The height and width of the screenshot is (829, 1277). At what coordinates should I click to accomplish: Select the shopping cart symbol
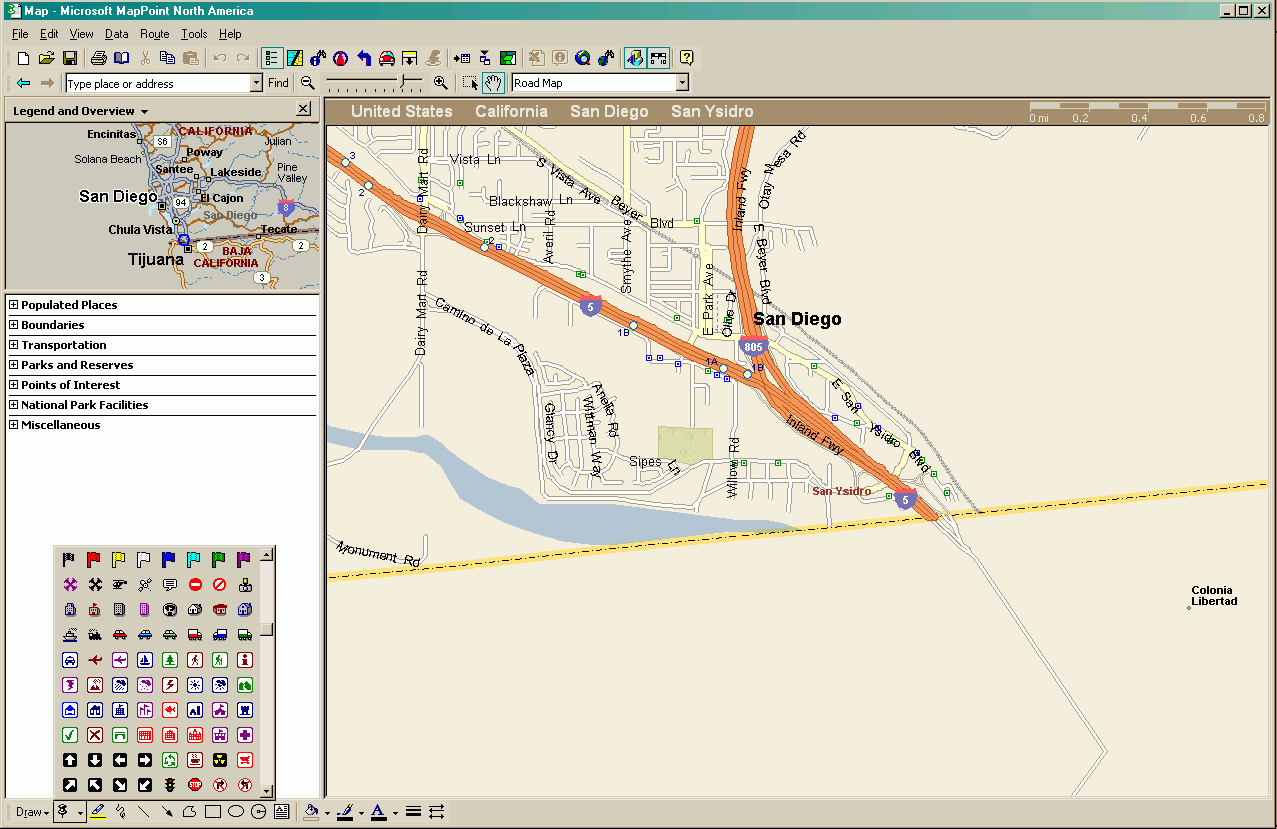[x=245, y=760]
